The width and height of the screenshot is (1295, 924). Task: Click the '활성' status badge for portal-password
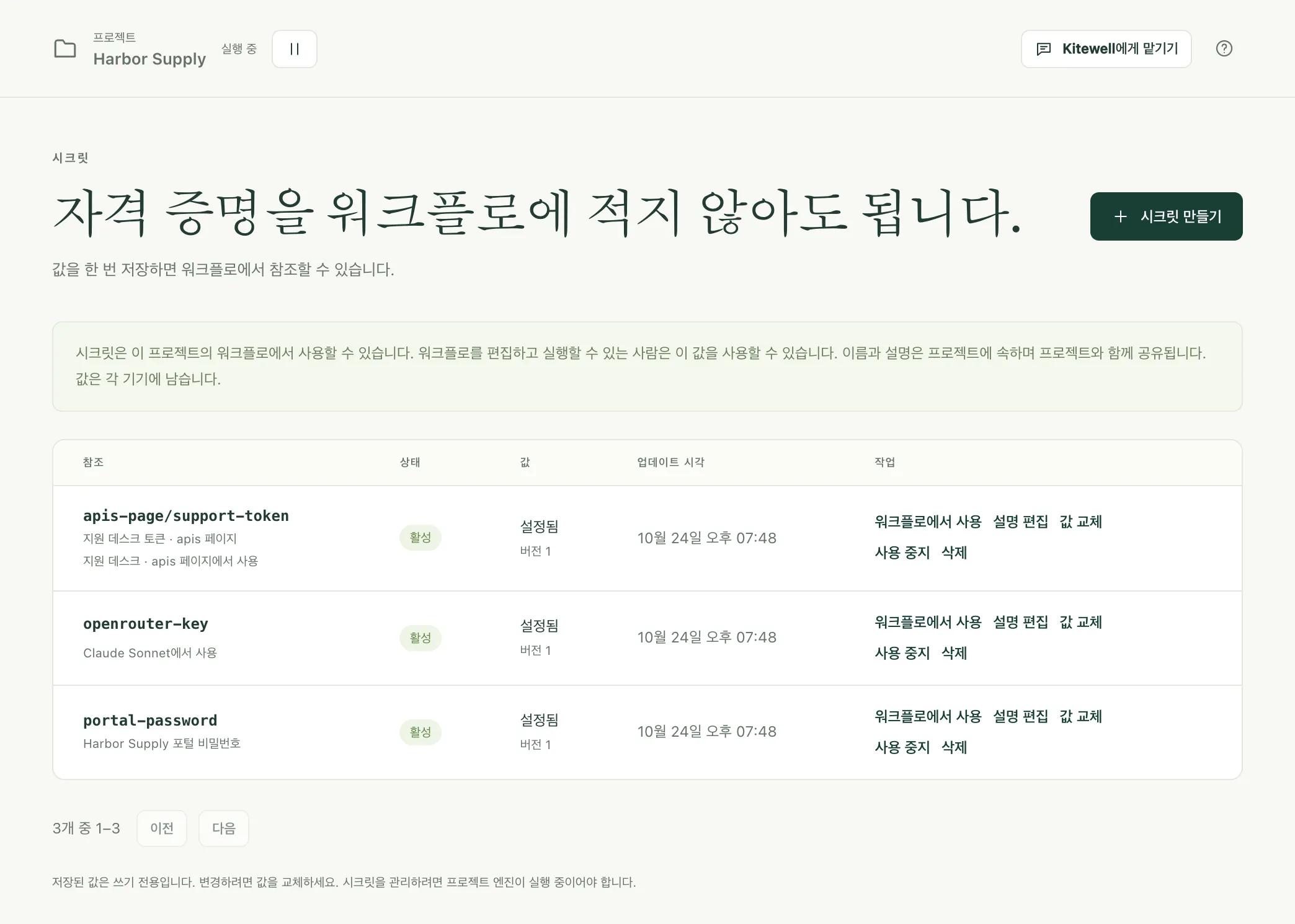(x=421, y=732)
